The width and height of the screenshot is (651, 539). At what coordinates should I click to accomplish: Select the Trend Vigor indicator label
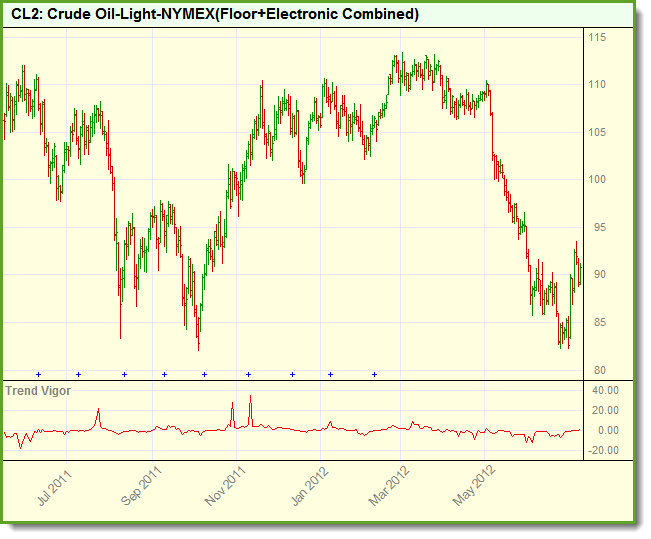[x=38, y=390]
